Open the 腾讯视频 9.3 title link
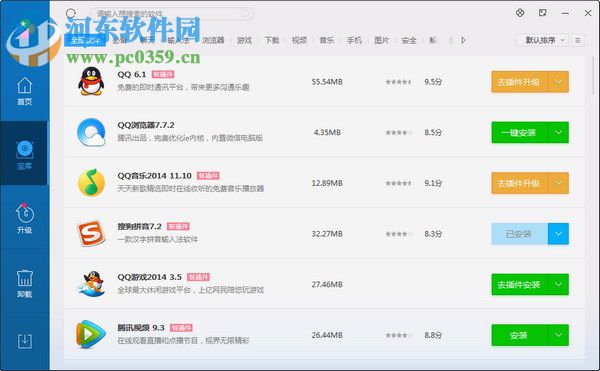The image size is (600, 371). pos(141,328)
